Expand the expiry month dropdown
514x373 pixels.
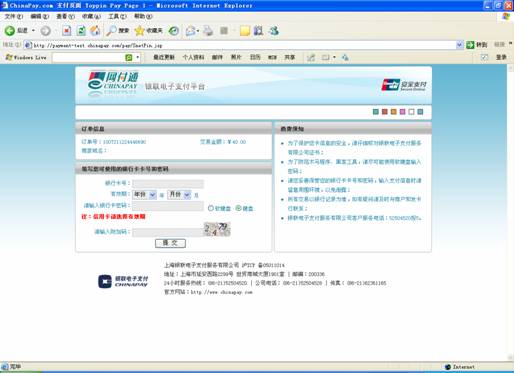coord(179,194)
